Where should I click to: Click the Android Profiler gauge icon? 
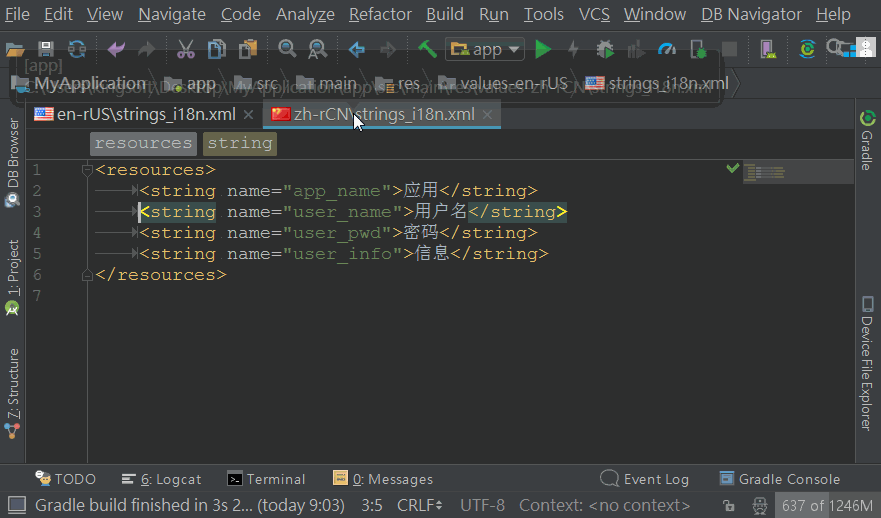click(667, 49)
